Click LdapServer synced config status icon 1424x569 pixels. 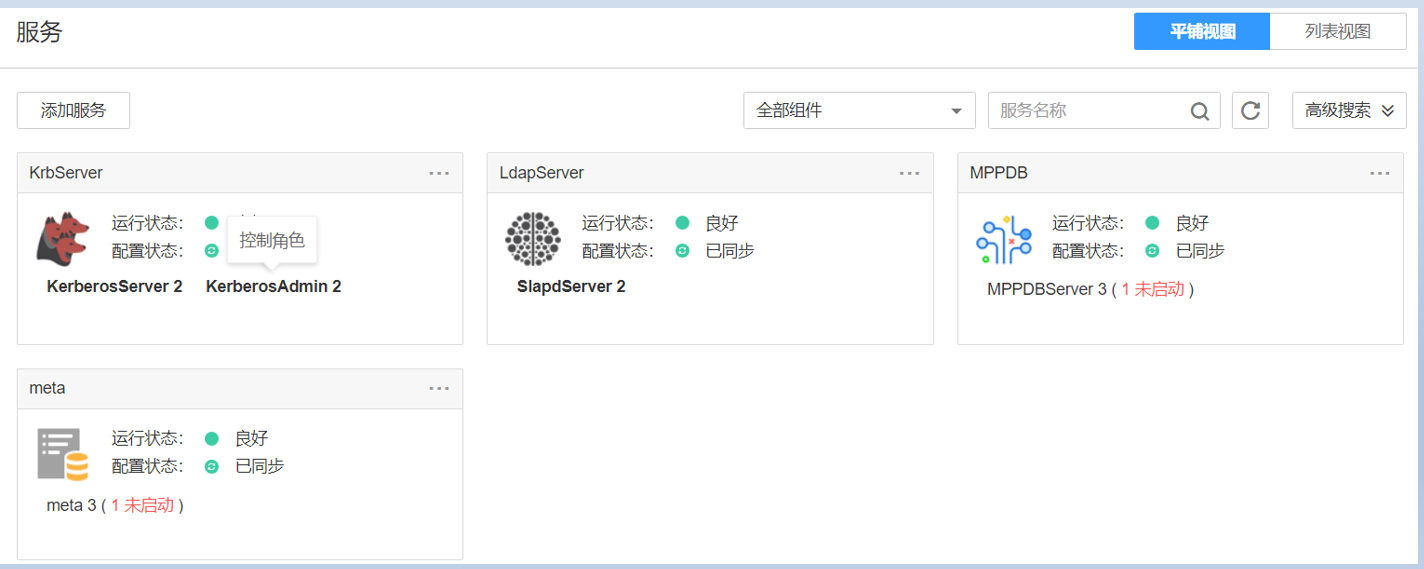click(682, 251)
